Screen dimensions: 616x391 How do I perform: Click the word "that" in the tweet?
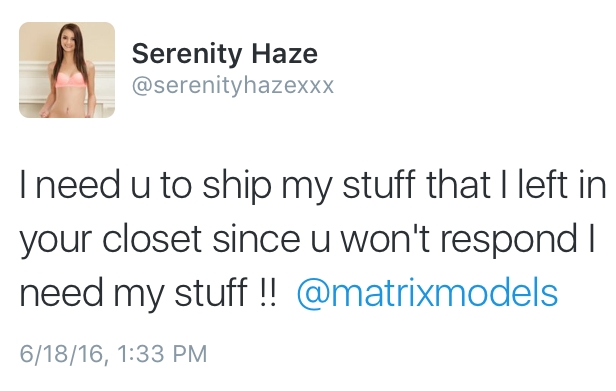[458, 184]
